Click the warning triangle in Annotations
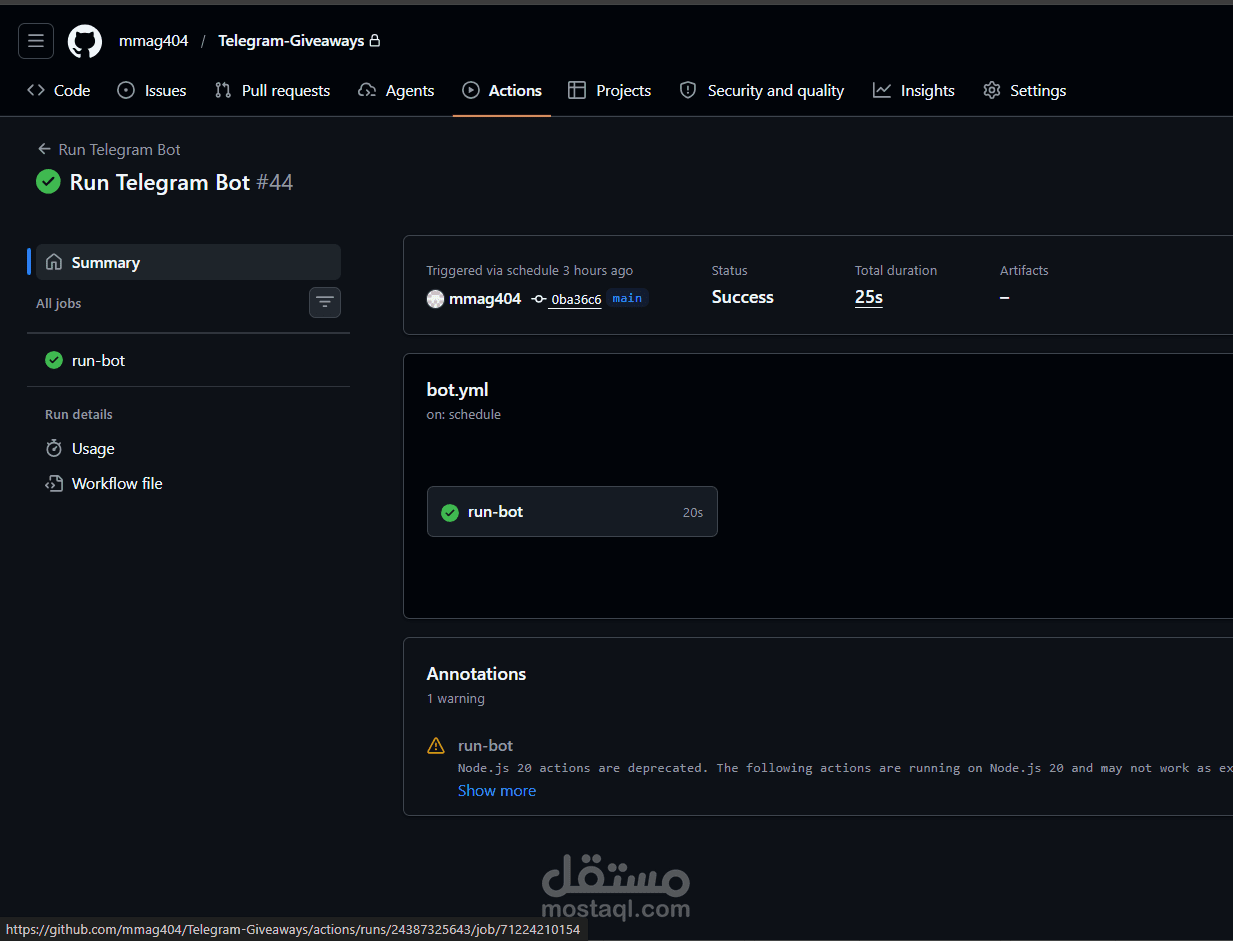 [436, 746]
